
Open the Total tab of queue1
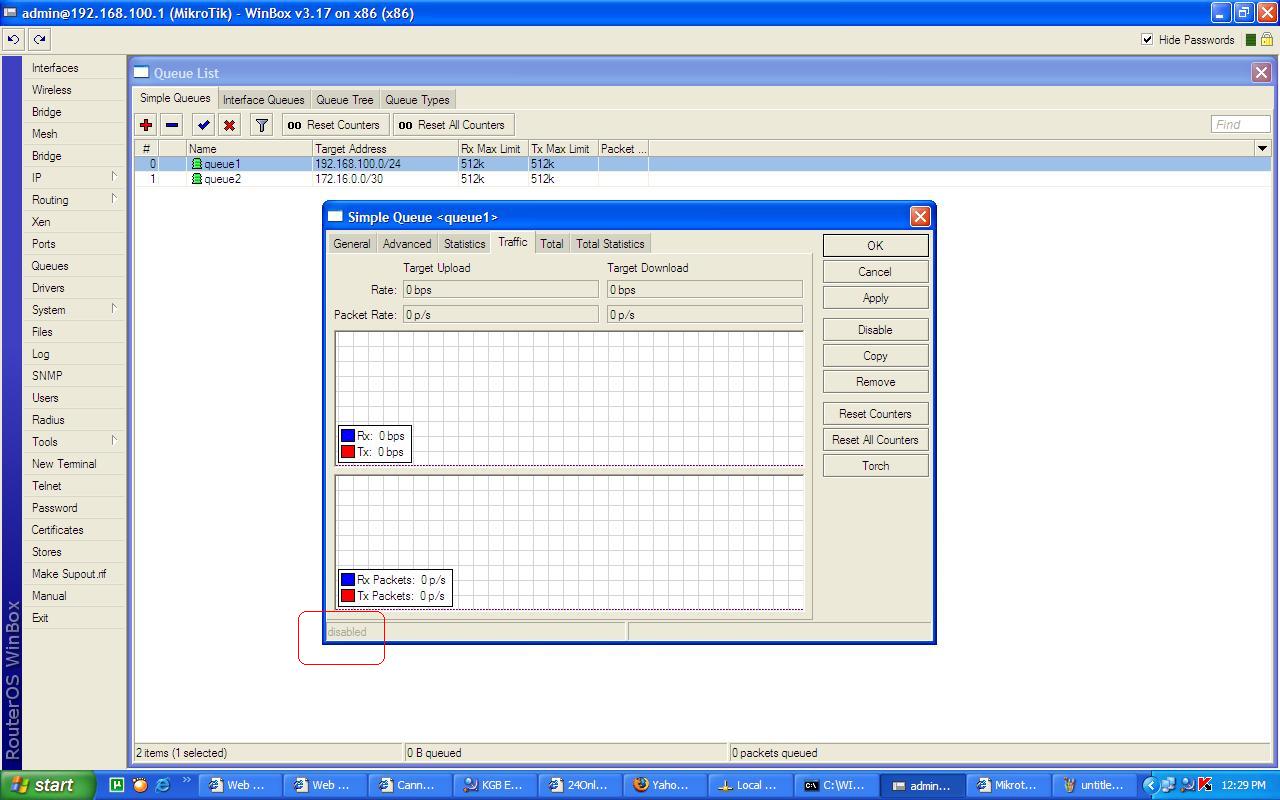tap(551, 244)
